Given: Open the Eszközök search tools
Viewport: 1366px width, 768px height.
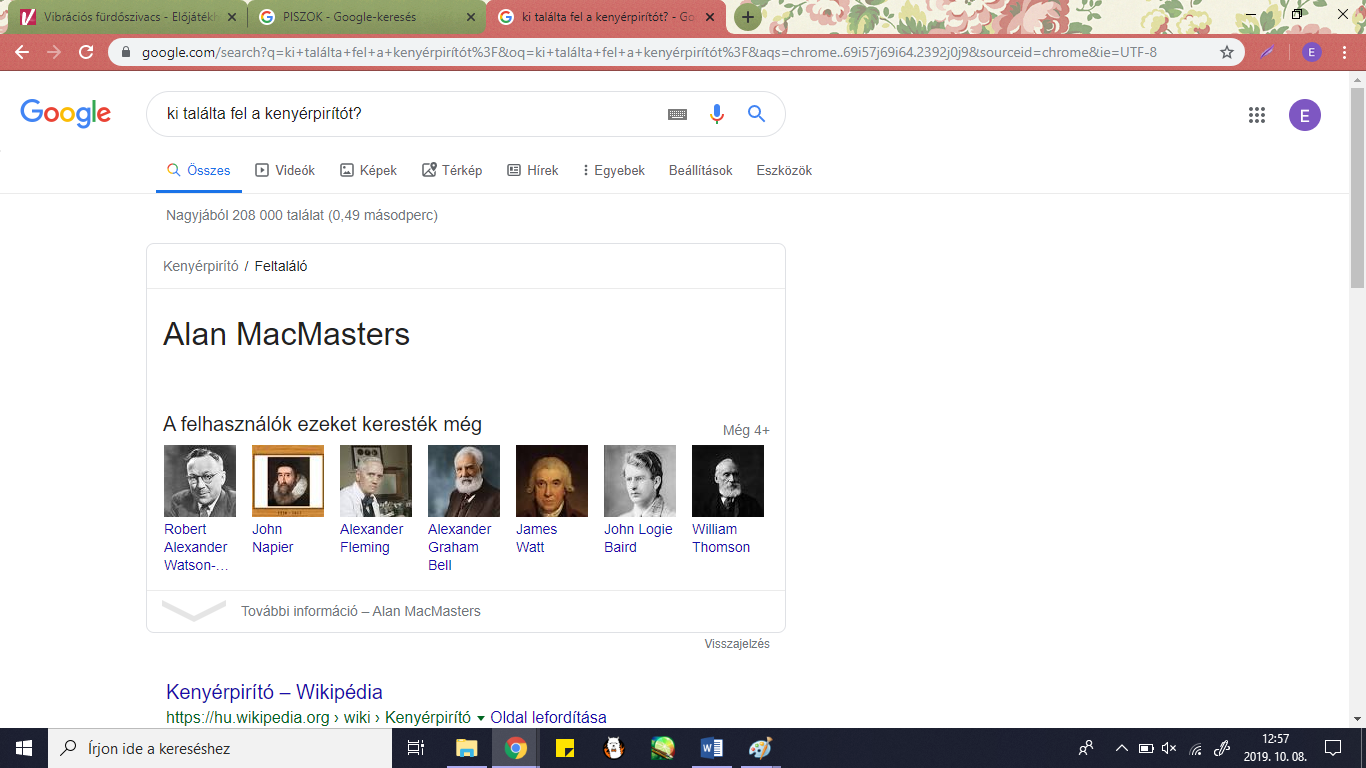Looking at the screenshot, I should [x=784, y=171].
